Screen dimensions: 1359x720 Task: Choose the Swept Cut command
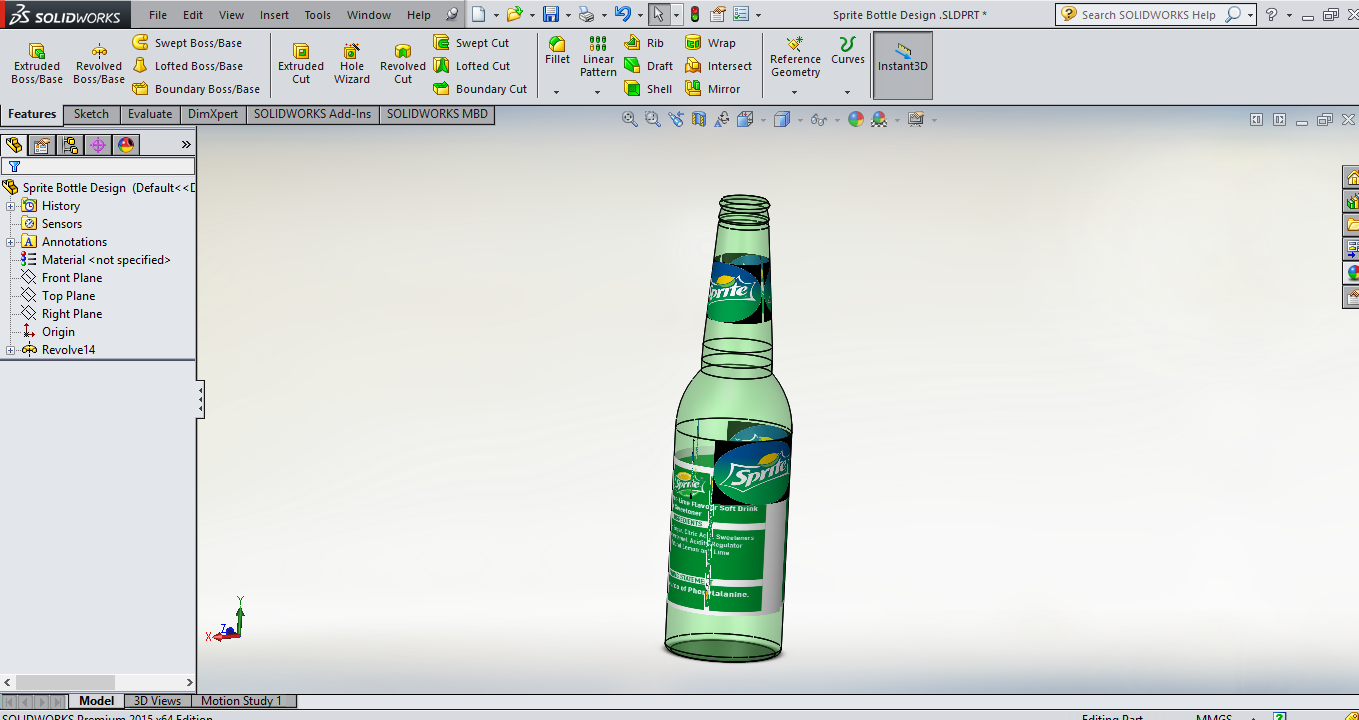(471, 43)
